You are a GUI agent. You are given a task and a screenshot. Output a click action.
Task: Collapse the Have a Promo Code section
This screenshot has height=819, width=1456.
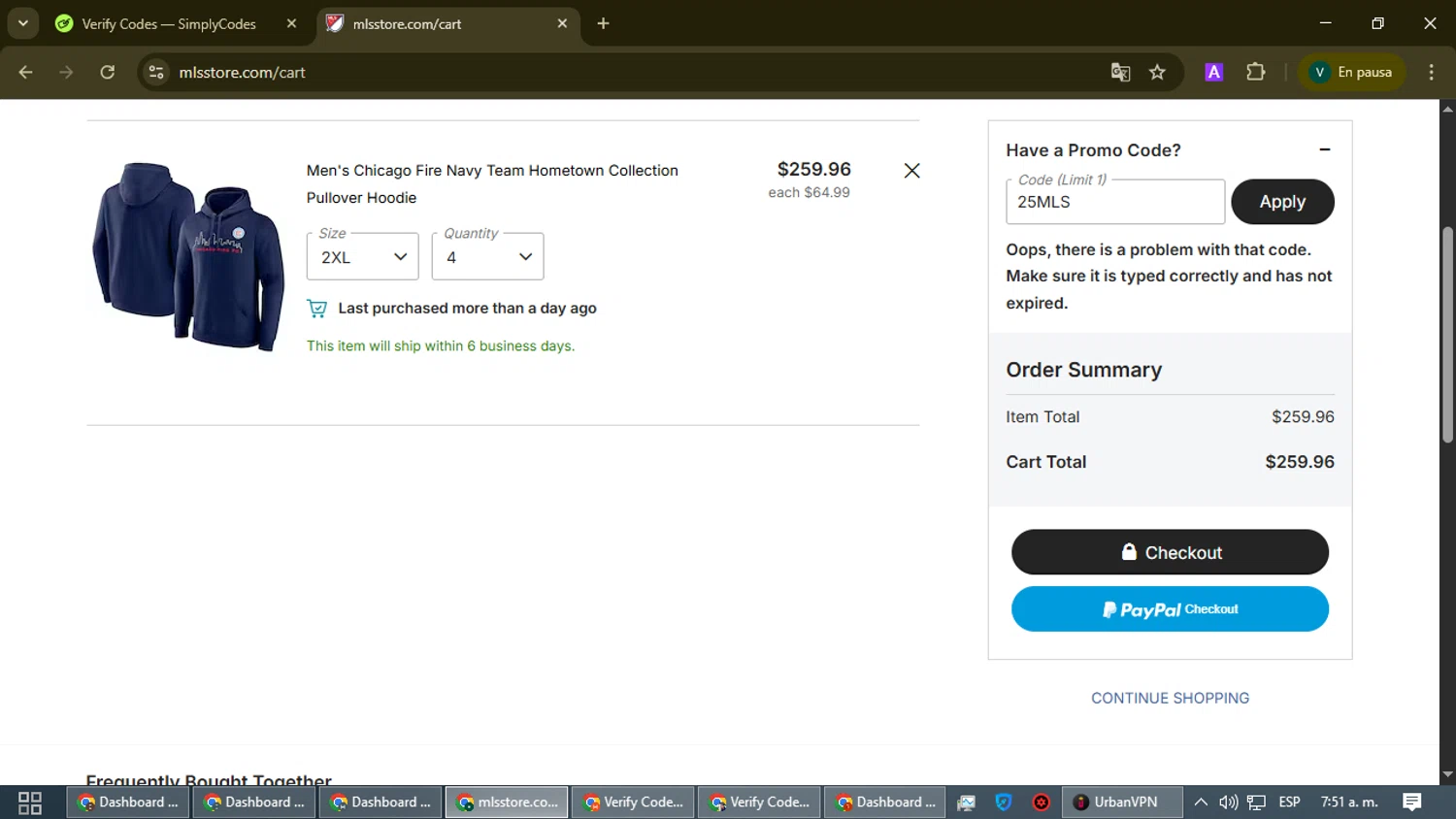1325,149
